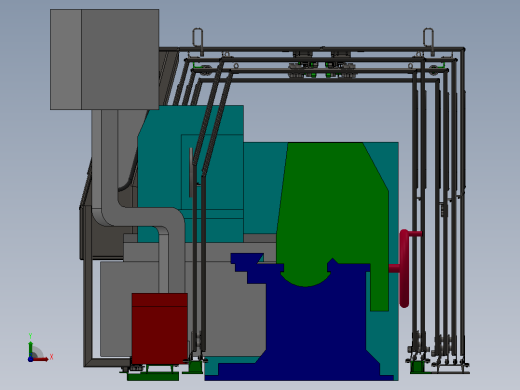The width and height of the screenshot is (520, 390).
Task: Select the left lifting hook on top frame
Action: 198,38
